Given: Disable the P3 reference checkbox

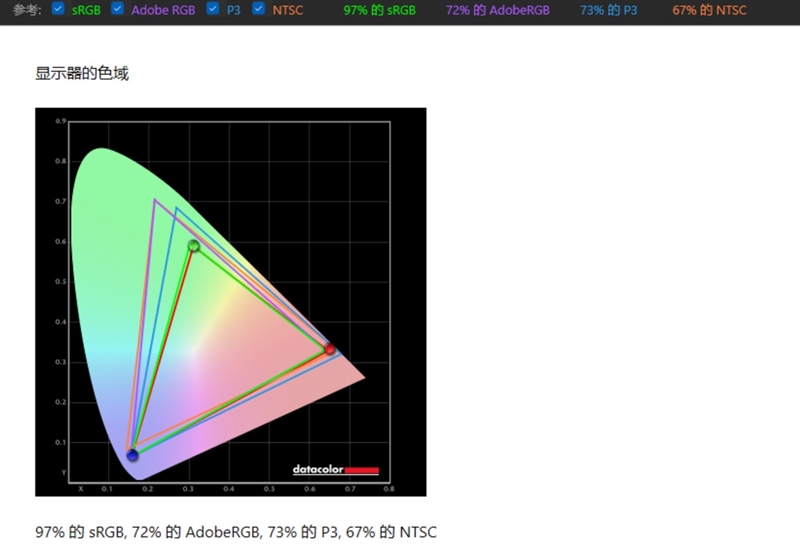Looking at the screenshot, I should point(213,9).
